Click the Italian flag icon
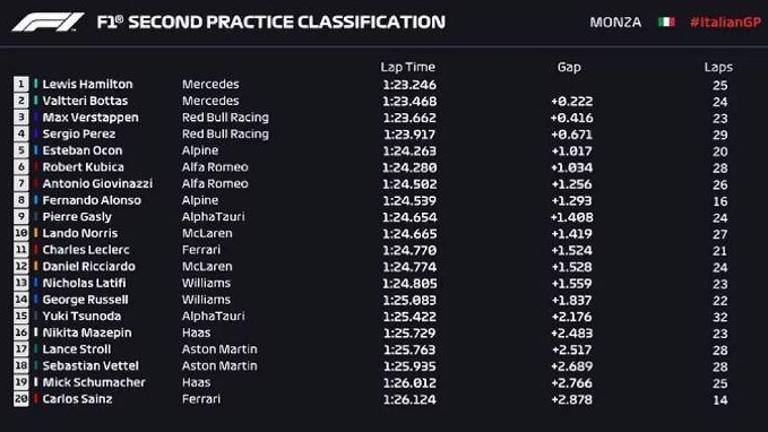768x432 pixels. (666, 22)
